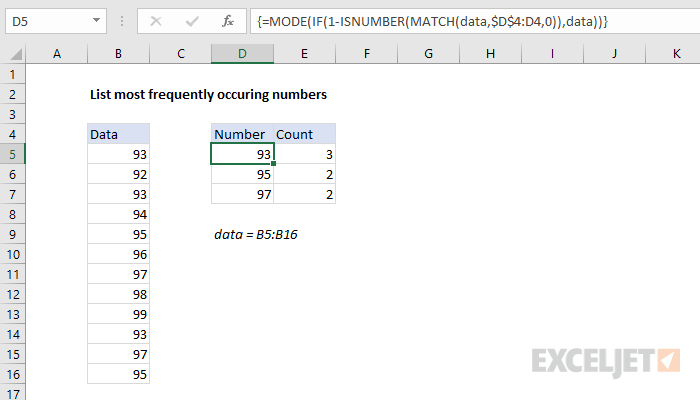700x400 pixels.
Task: Select row 3 header
Action: (12, 114)
